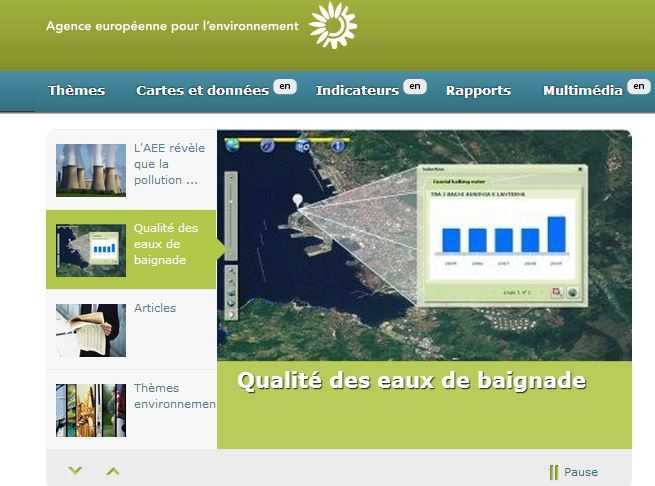Open Cartes et données menu
Viewport: 655px width, 486px height.
click(203, 91)
